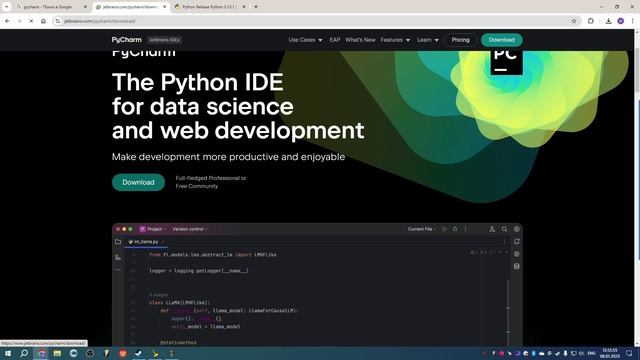Switch to the pycharm Google search tab
640x360 pixels.
[x=51, y=7]
